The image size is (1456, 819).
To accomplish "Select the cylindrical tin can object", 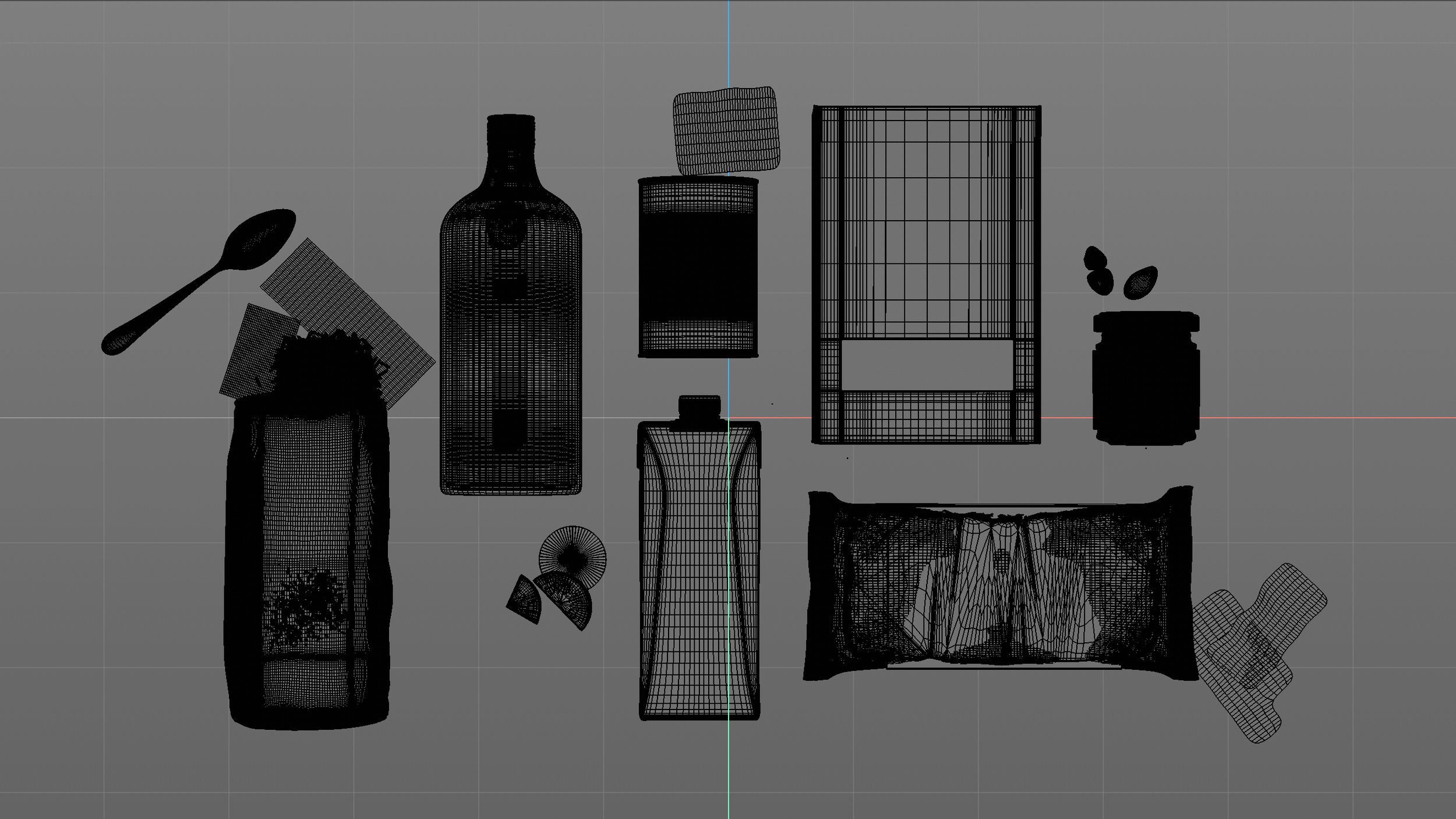I will coord(698,267).
